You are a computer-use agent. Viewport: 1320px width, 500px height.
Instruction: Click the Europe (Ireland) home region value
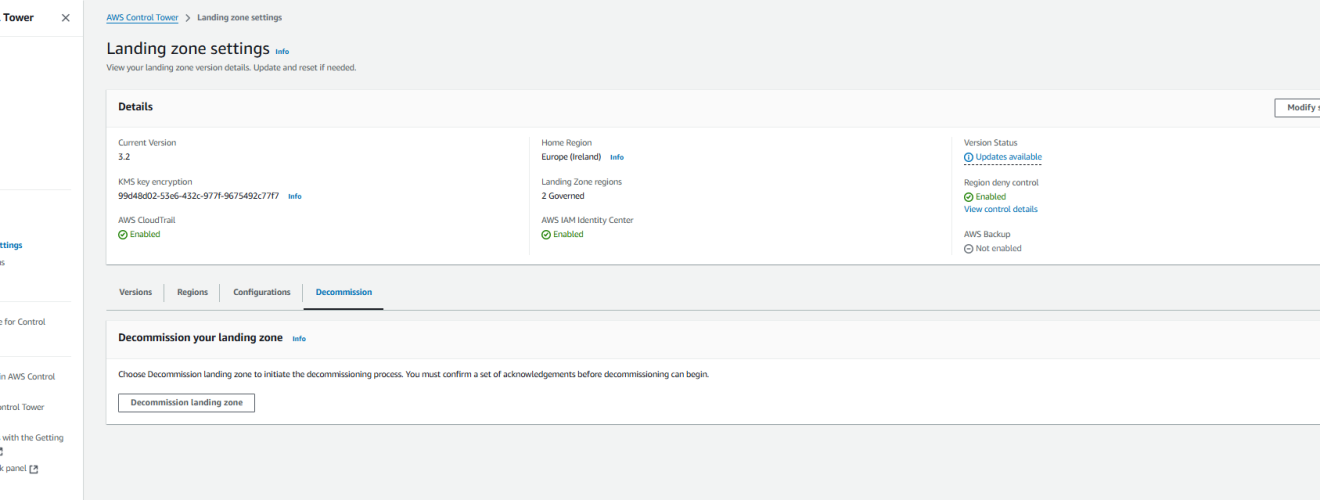point(572,157)
